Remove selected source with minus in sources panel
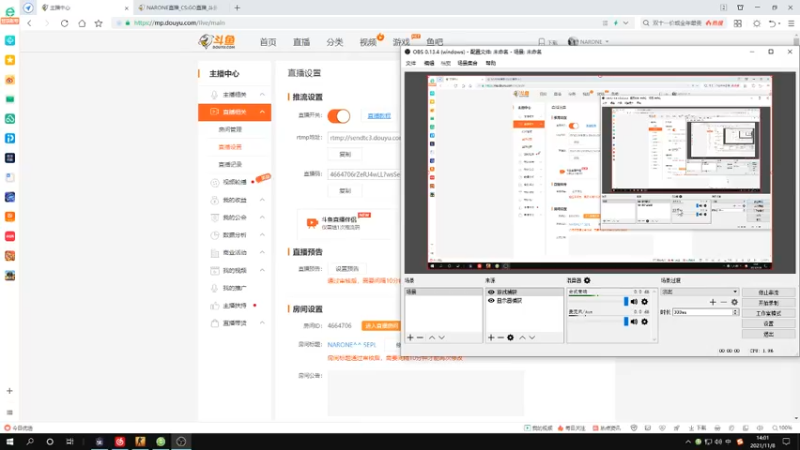Screen dimensions: 800x450 pos(501,337)
